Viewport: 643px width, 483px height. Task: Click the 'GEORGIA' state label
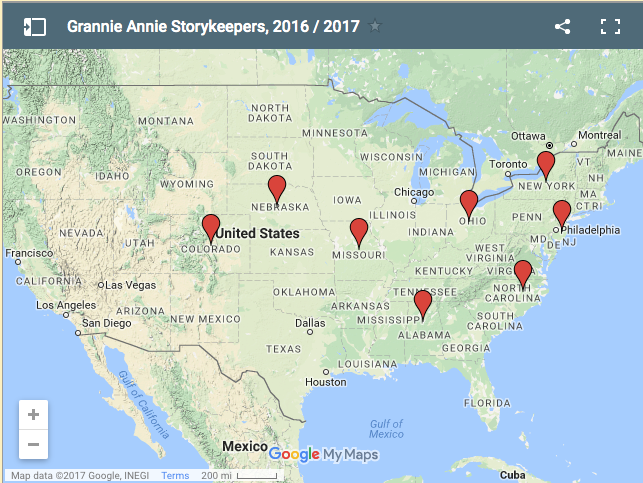(466, 348)
